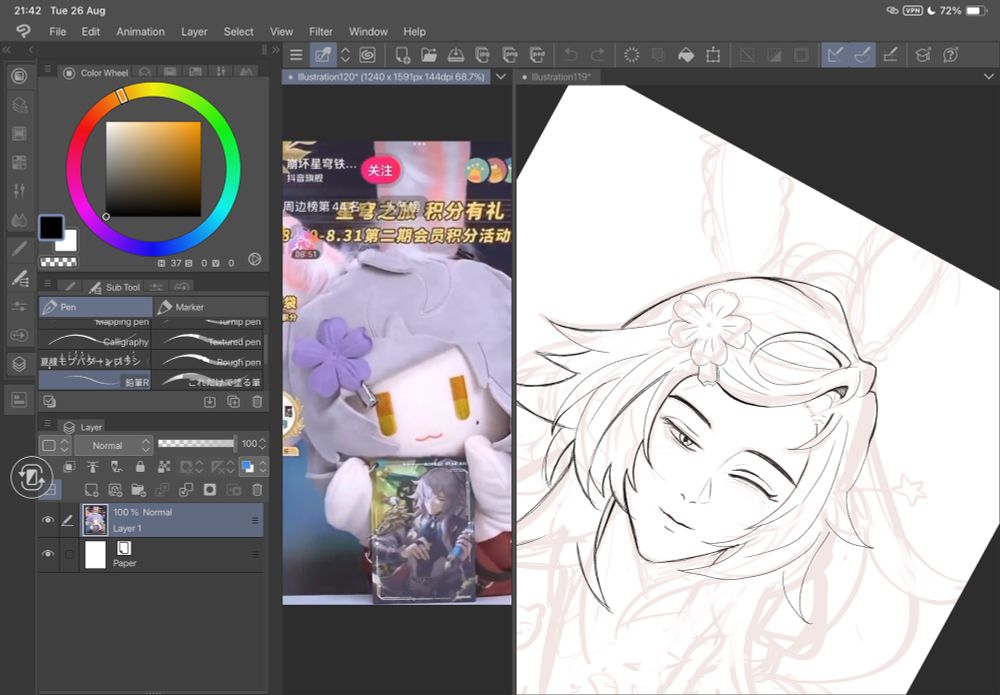Click the duplicate sub tool icon
Viewport: 1000px width, 695px height.
tap(233, 402)
